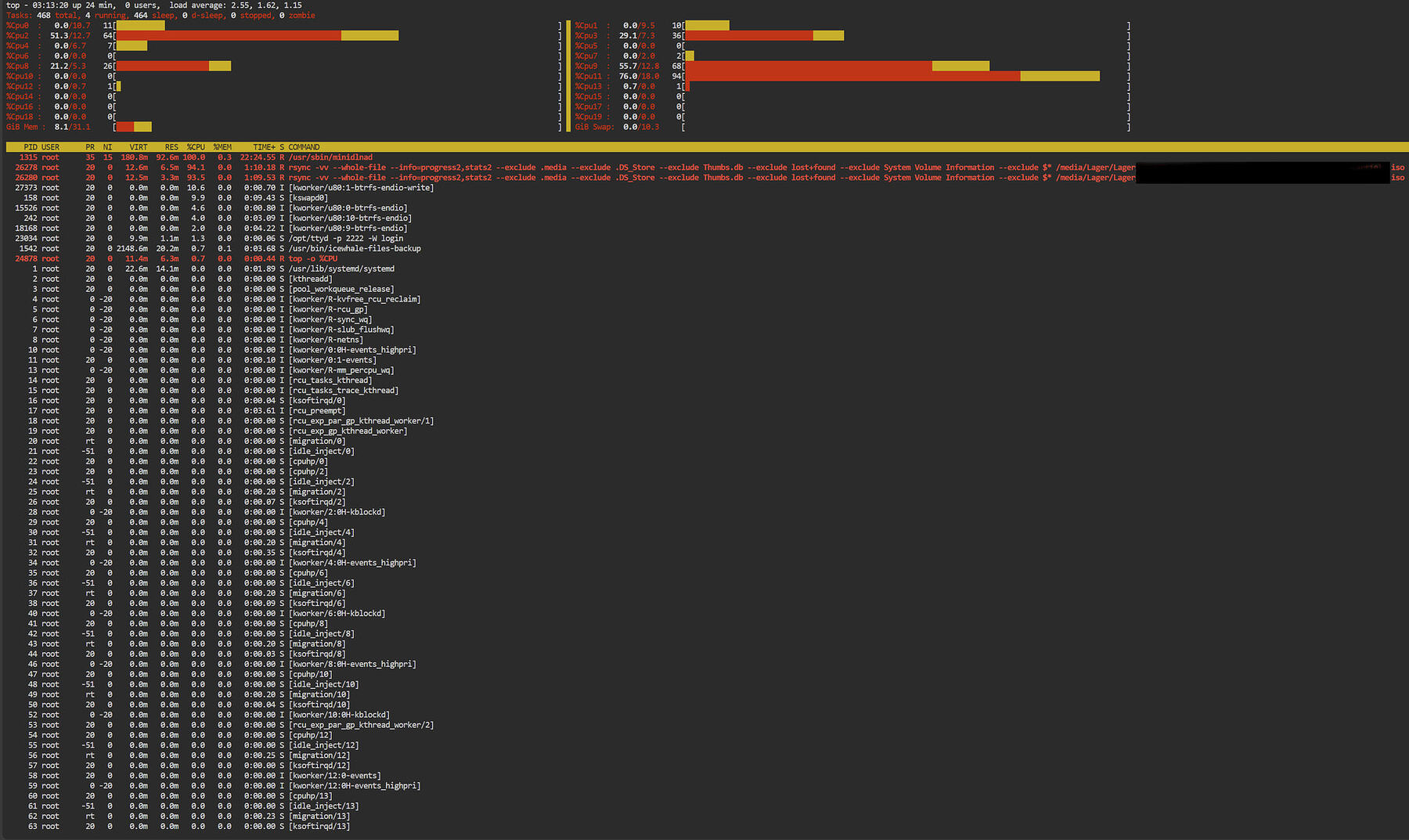Click the load average text in header
This screenshot has height=840, width=1409.
236,5
